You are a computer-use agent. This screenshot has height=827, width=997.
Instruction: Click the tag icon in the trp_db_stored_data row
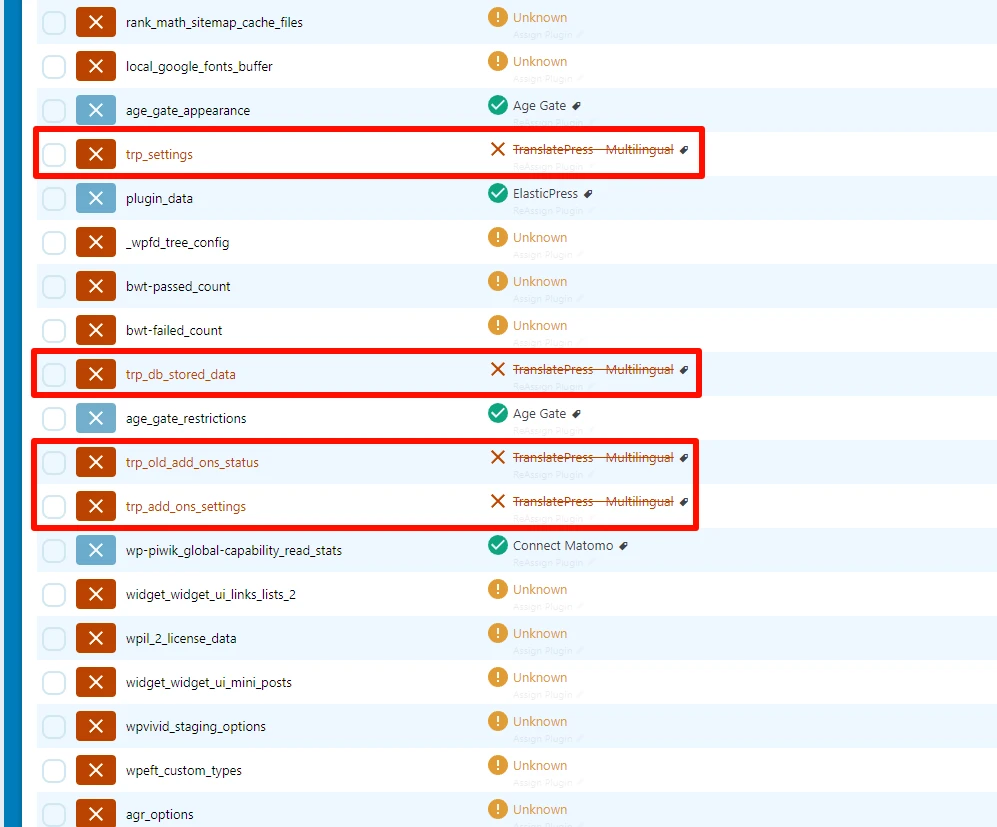684,370
